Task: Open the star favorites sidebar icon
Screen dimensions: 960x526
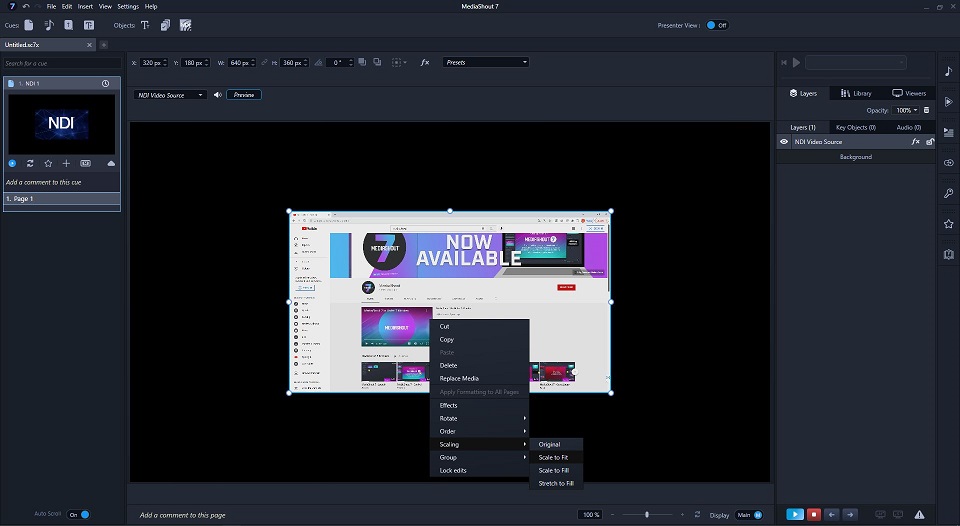Action: click(948, 224)
